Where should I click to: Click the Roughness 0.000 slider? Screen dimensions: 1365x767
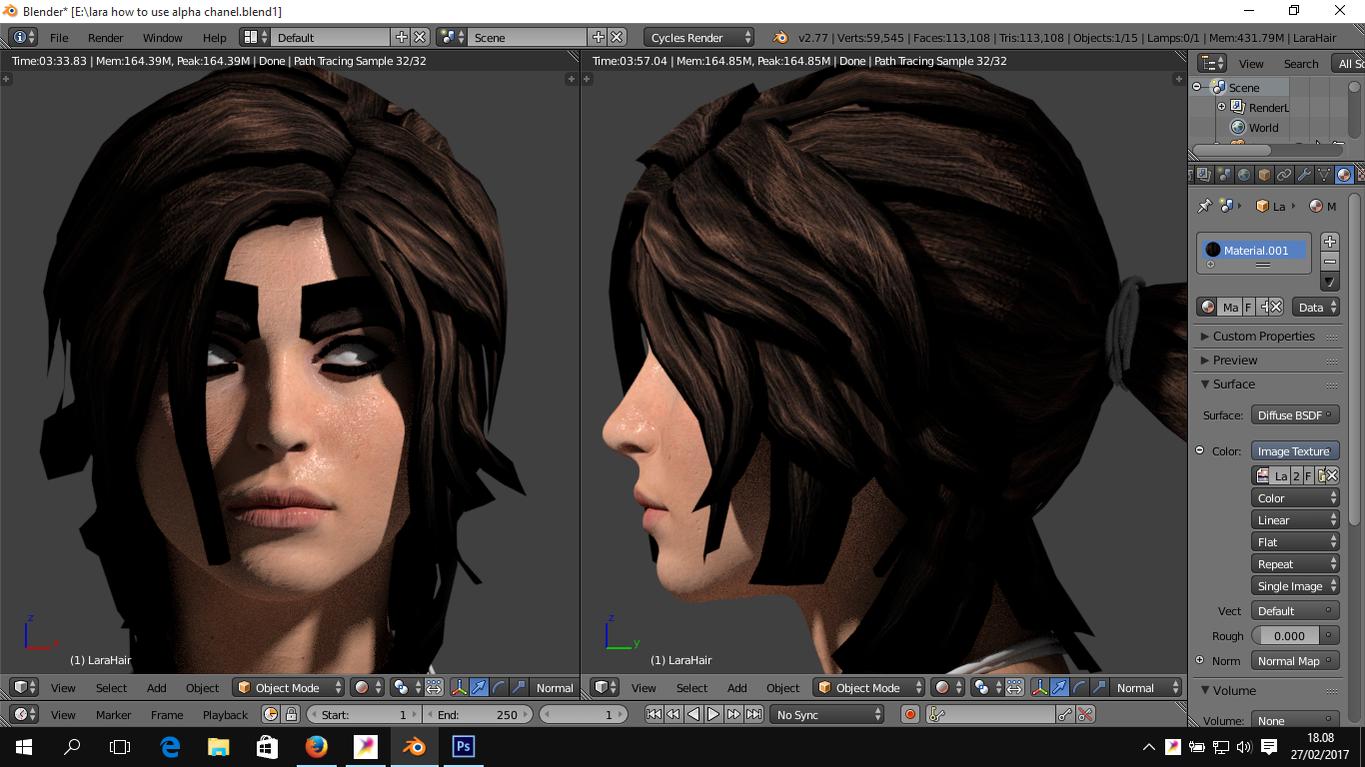pos(1285,635)
